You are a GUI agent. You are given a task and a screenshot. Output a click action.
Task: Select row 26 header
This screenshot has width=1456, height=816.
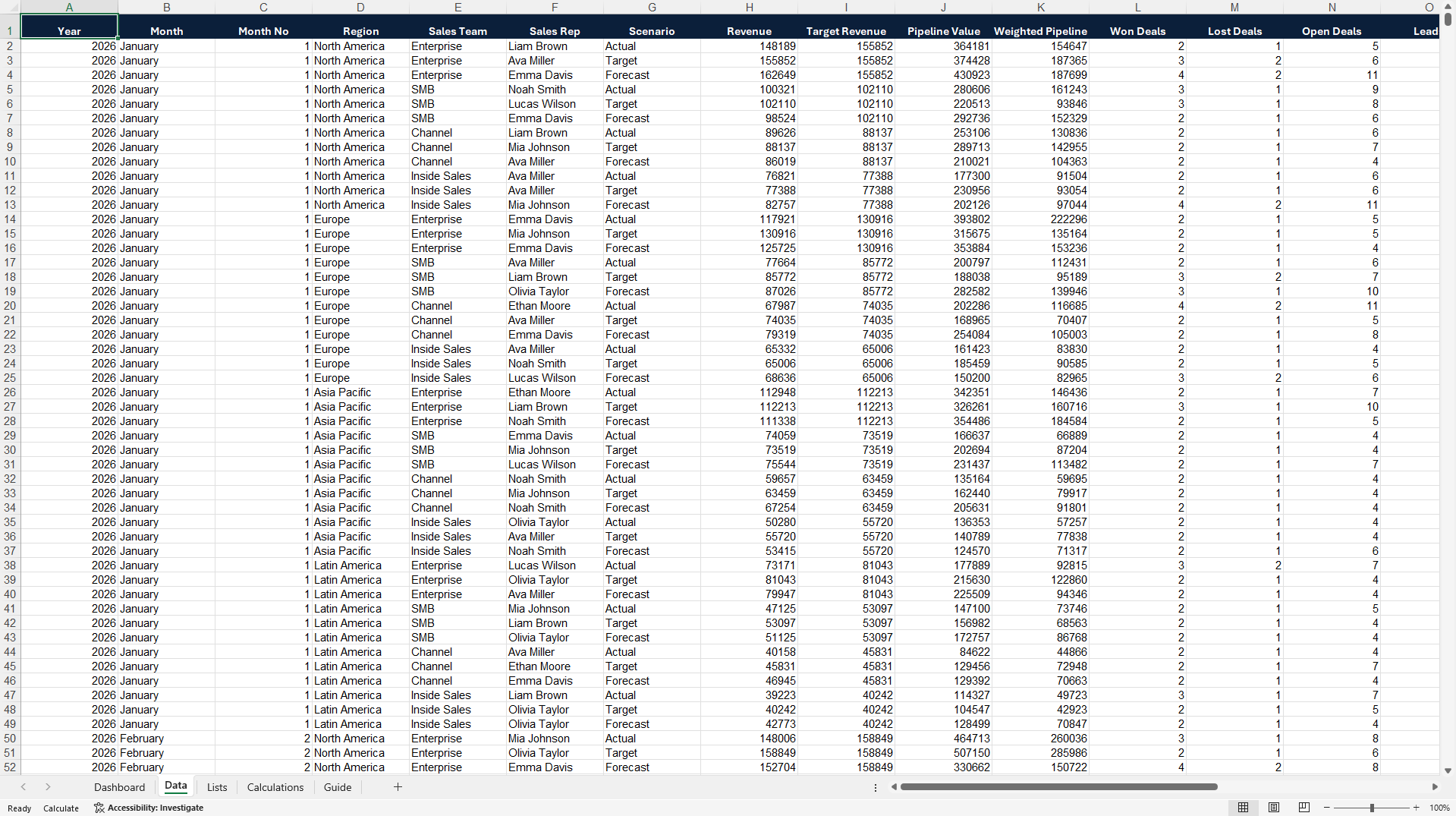click(x=10, y=392)
